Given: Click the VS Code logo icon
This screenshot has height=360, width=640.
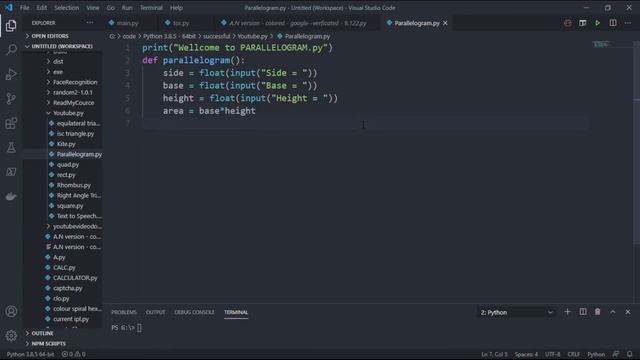Looking at the screenshot, I should click(x=9, y=7).
